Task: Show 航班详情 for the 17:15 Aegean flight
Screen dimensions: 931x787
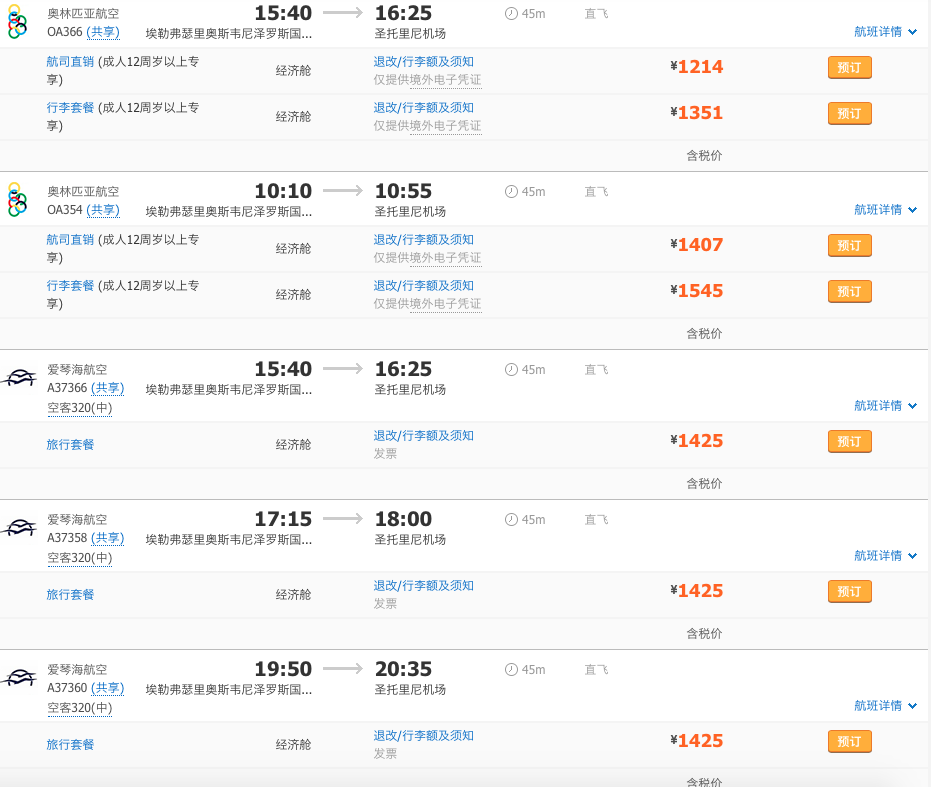Action: [x=884, y=556]
